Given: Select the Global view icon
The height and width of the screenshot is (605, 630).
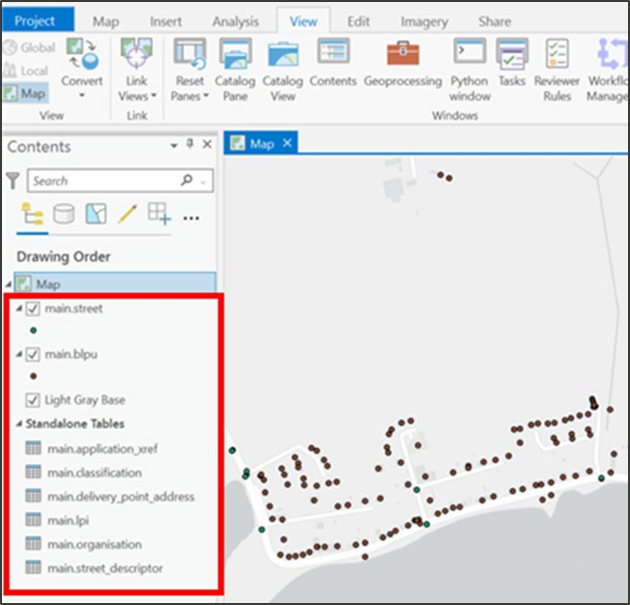Looking at the screenshot, I should [10, 47].
